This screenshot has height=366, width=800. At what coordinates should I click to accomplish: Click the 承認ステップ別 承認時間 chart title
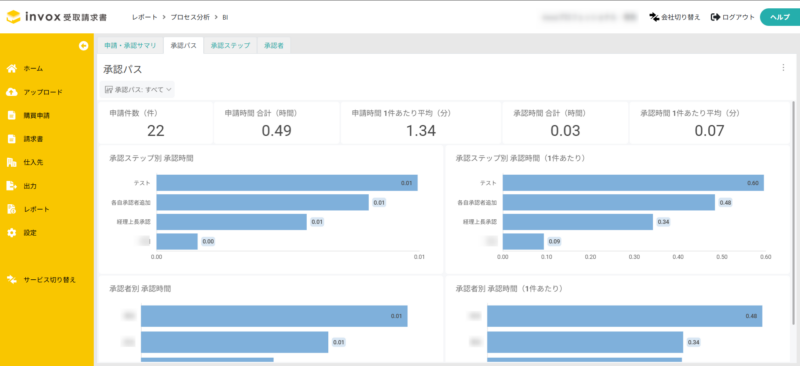coord(151,158)
